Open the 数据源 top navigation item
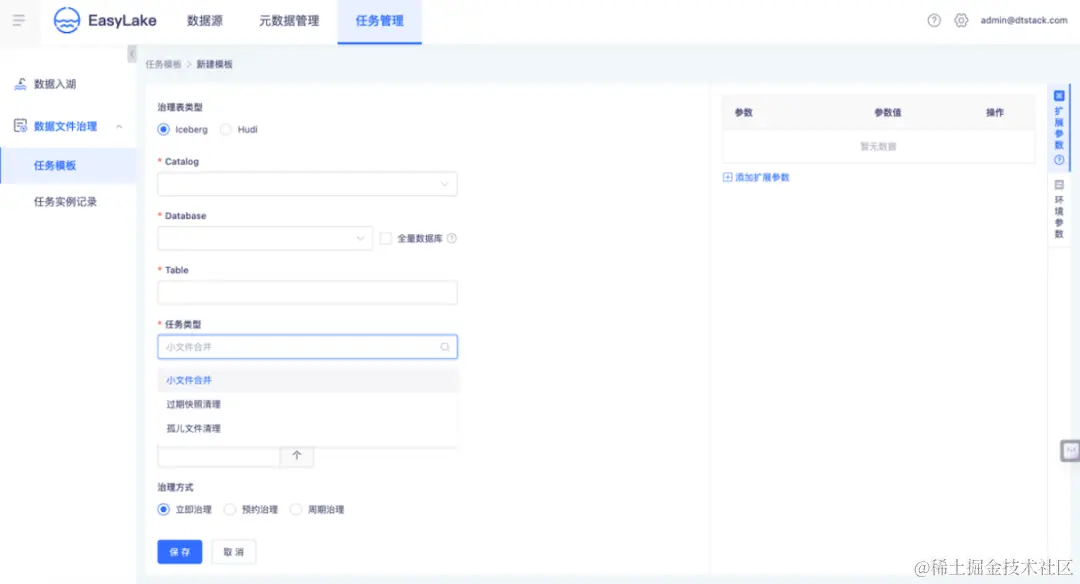This screenshot has width=1080, height=584. tap(205, 20)
